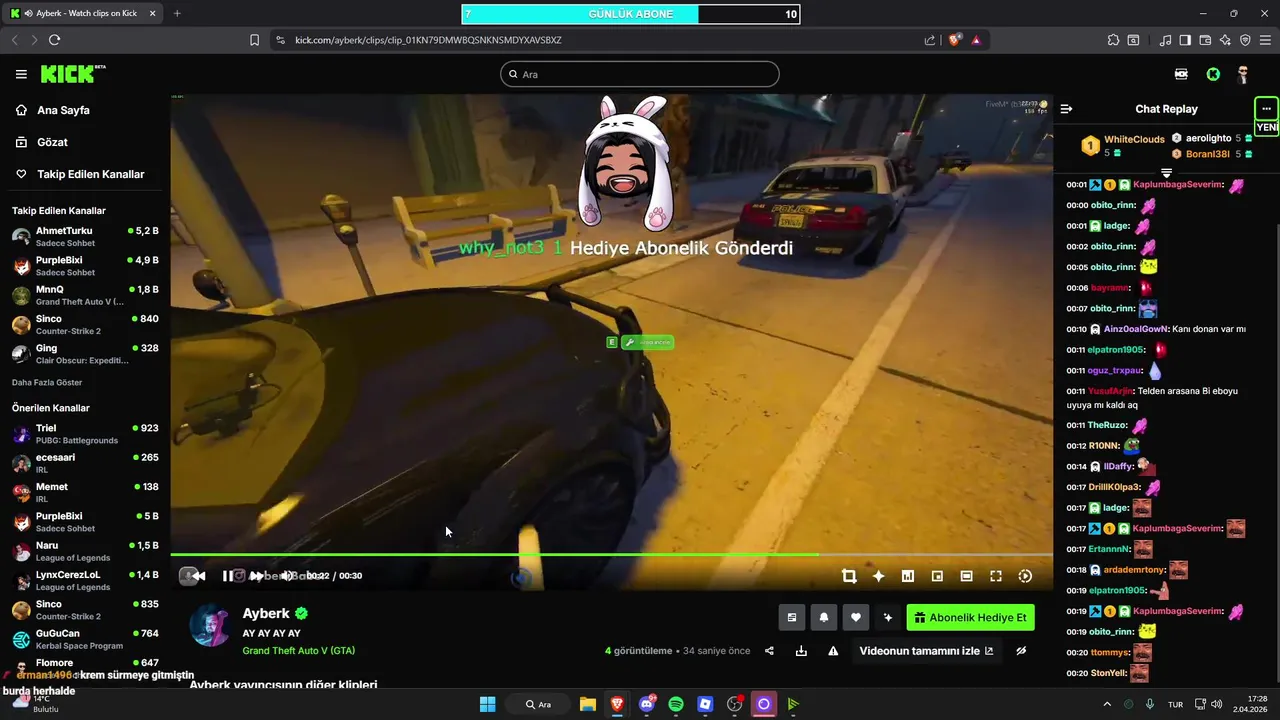Expand Daha Fazla Göster
The height and width of the screenshot is (720, 1280).
(47, 383)
